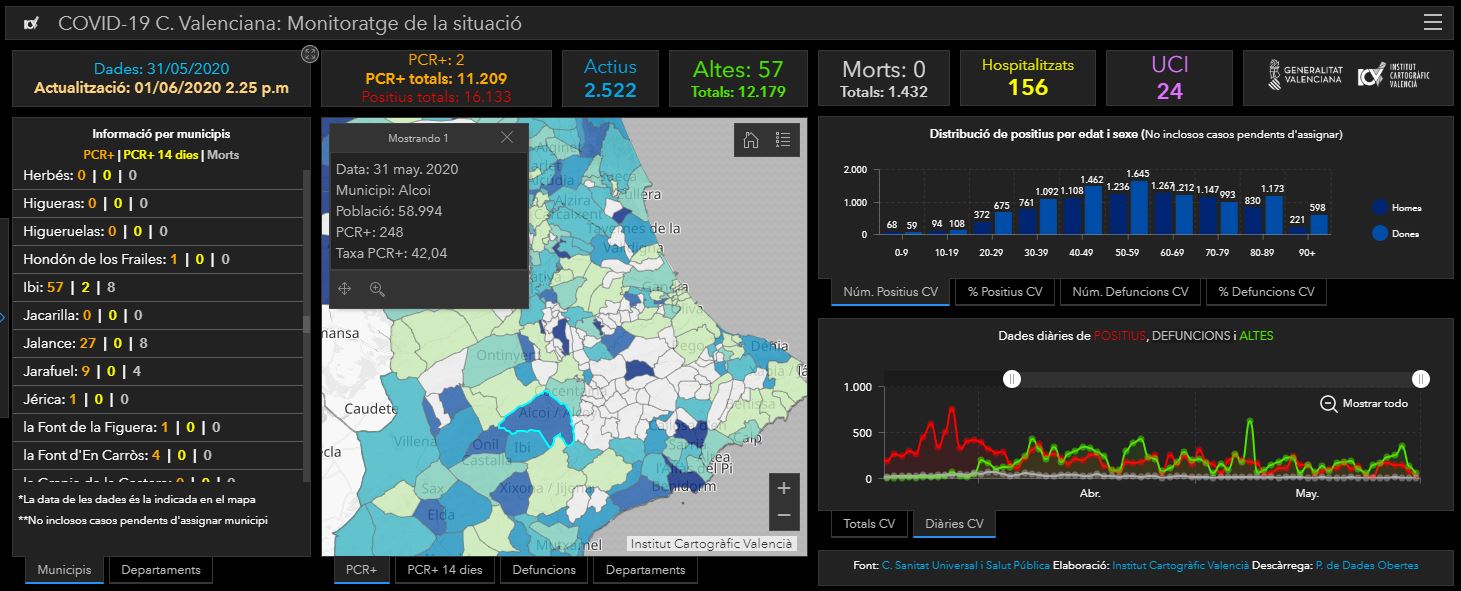Click the municipality list scrollbar
This screenshot has width=1461, height=591.
pos(305,325)
